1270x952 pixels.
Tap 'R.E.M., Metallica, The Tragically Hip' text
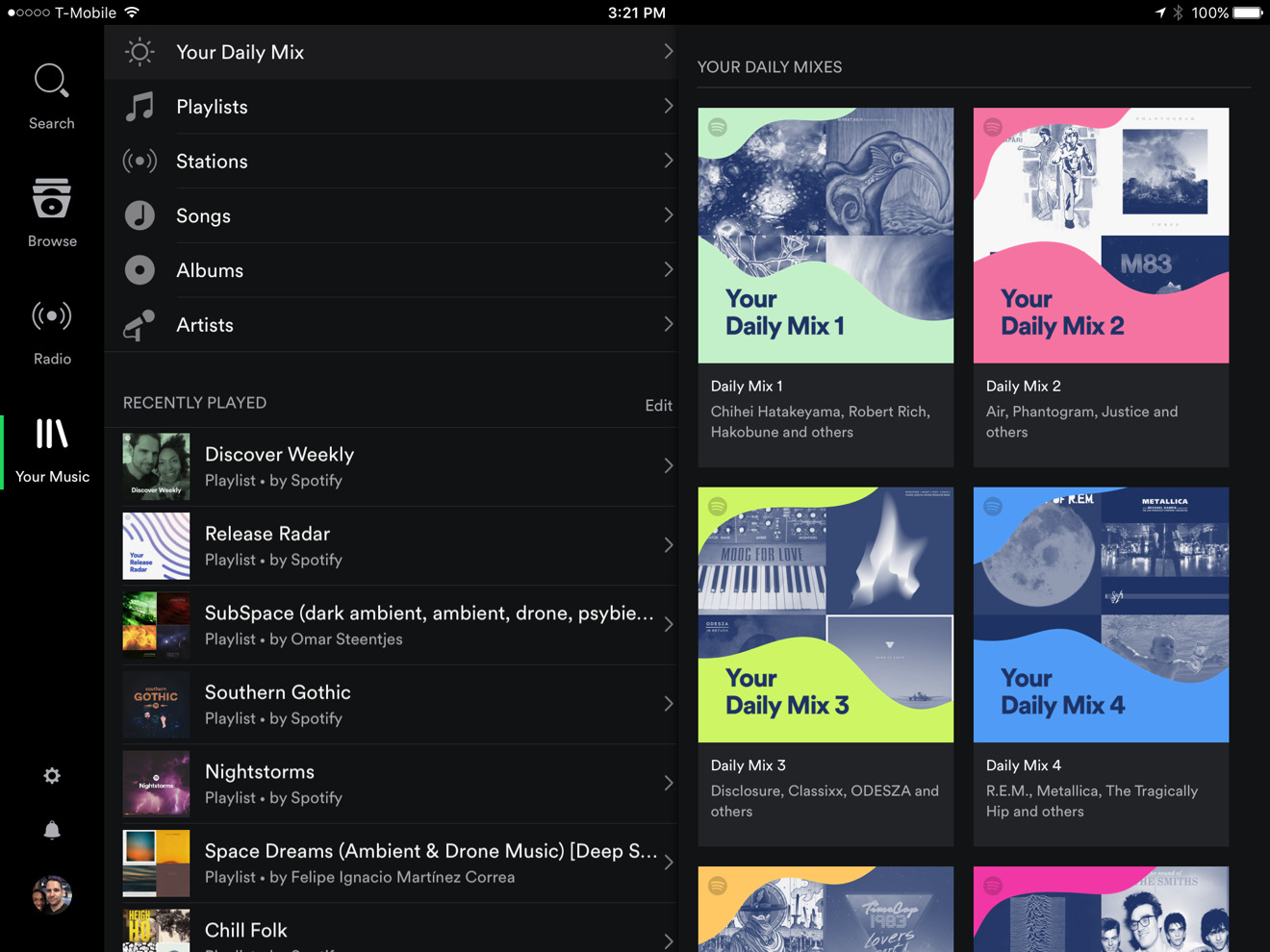[1092, 801]
